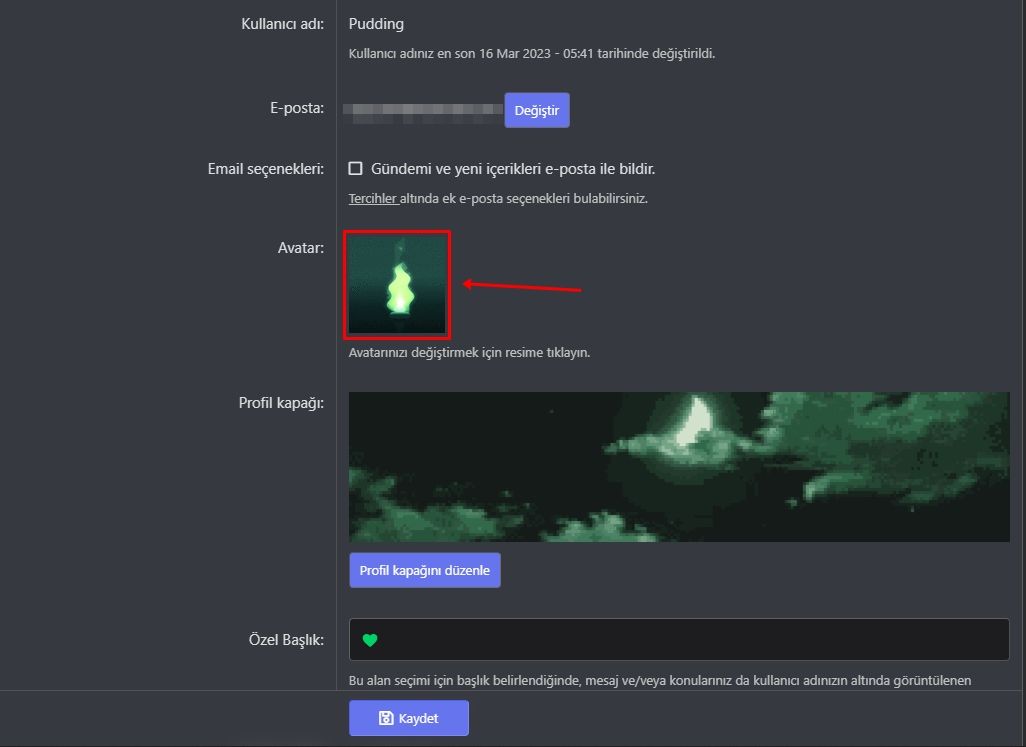
Task: Click the blurred e-mail address
Action: pos(423,112)
